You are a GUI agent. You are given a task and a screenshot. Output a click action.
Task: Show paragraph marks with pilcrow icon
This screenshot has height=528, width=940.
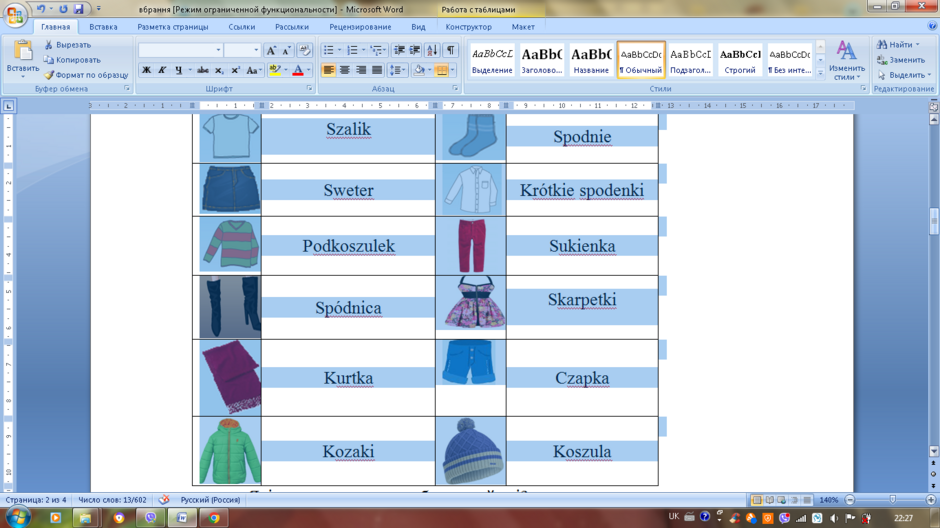[x=451, y=50]
